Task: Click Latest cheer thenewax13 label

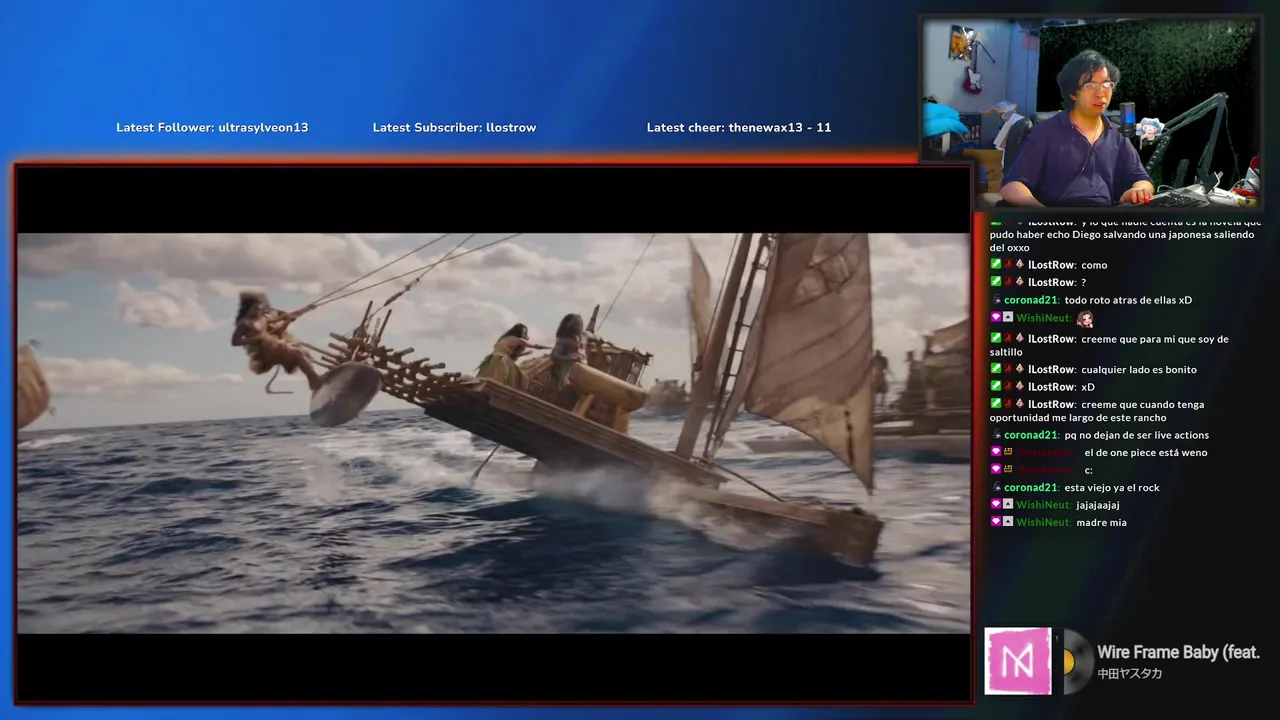Action: (x=739, y=127)
